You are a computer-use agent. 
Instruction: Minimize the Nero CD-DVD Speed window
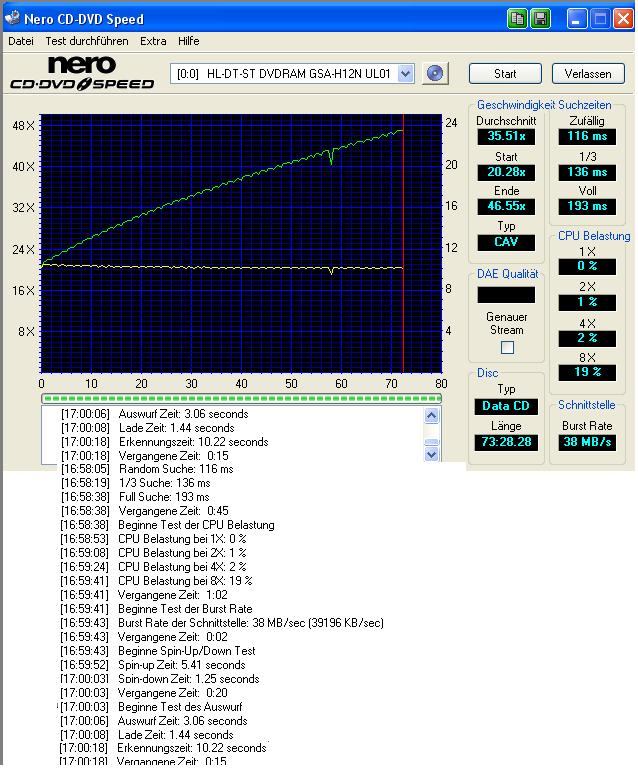pyautogui.click(x=577, y=19)
